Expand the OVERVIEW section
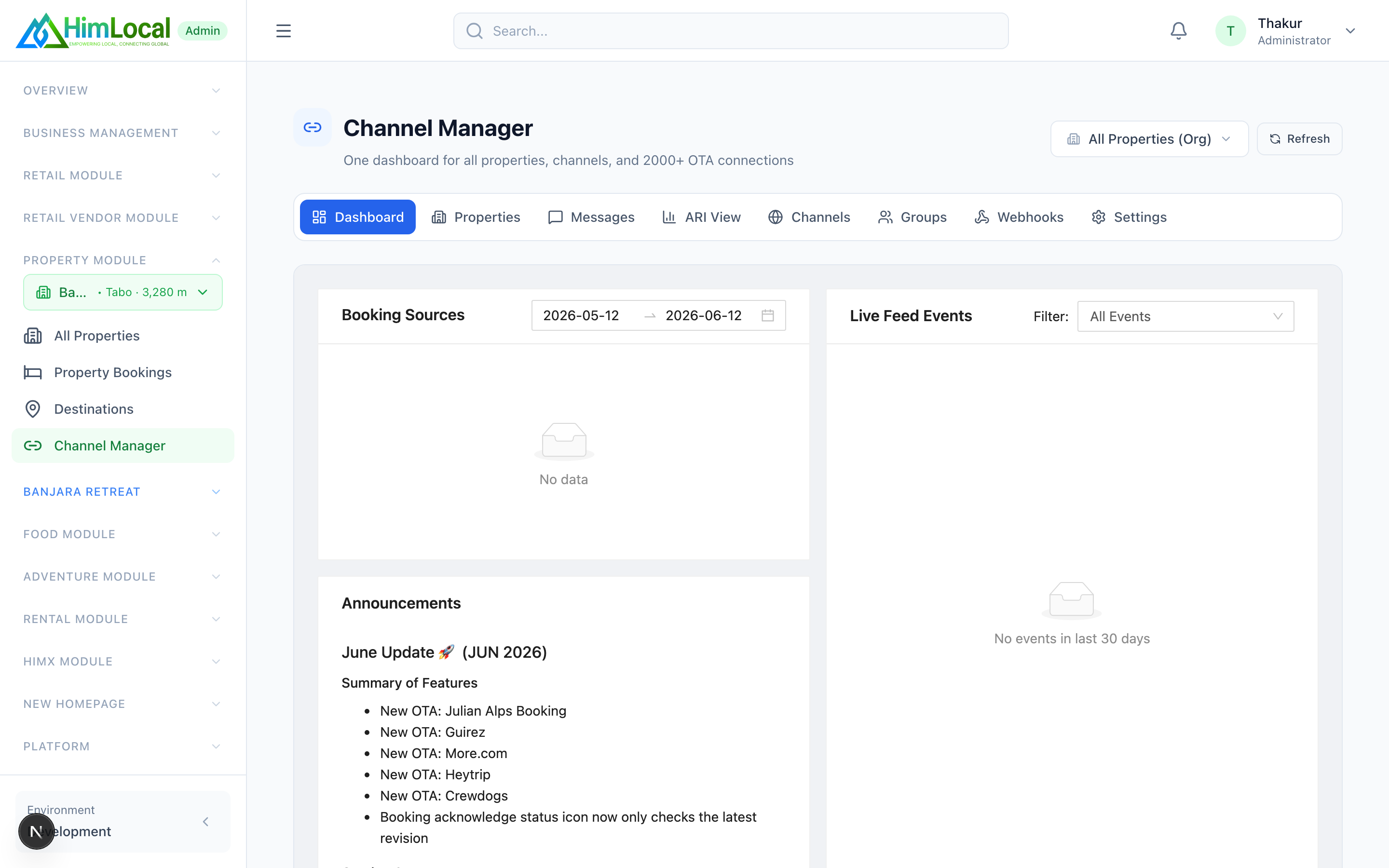This screenshot has height=868, width=1389. pyautogui.click(x=123, y=91)
